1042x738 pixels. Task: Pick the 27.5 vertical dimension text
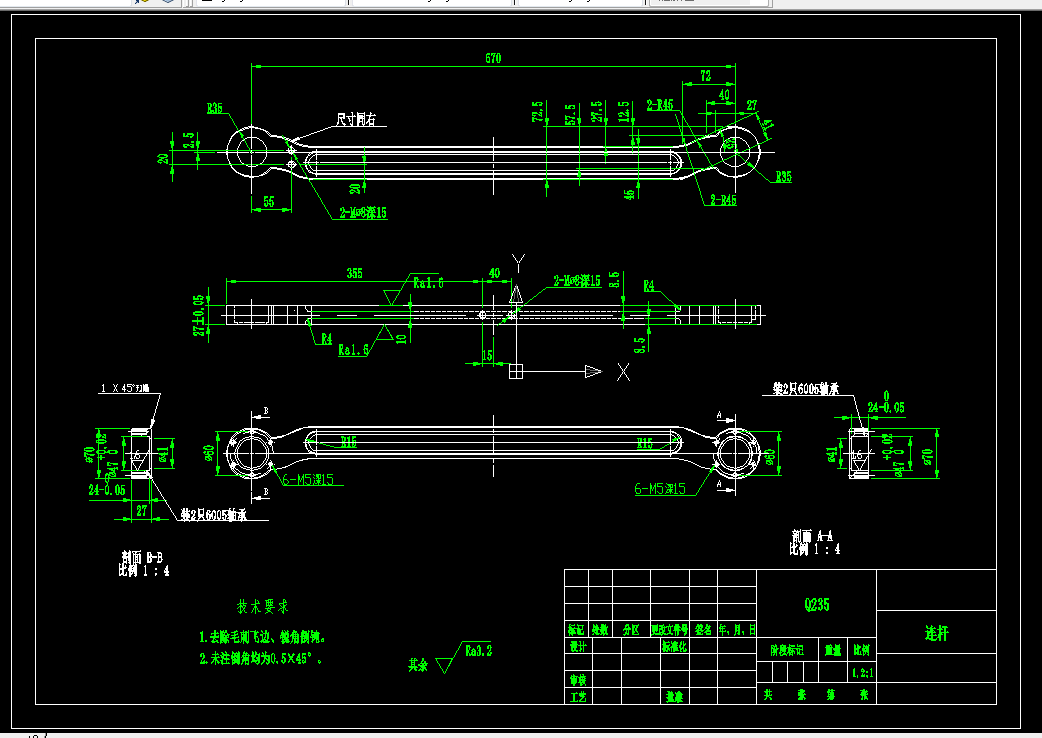tap(597, 111)
